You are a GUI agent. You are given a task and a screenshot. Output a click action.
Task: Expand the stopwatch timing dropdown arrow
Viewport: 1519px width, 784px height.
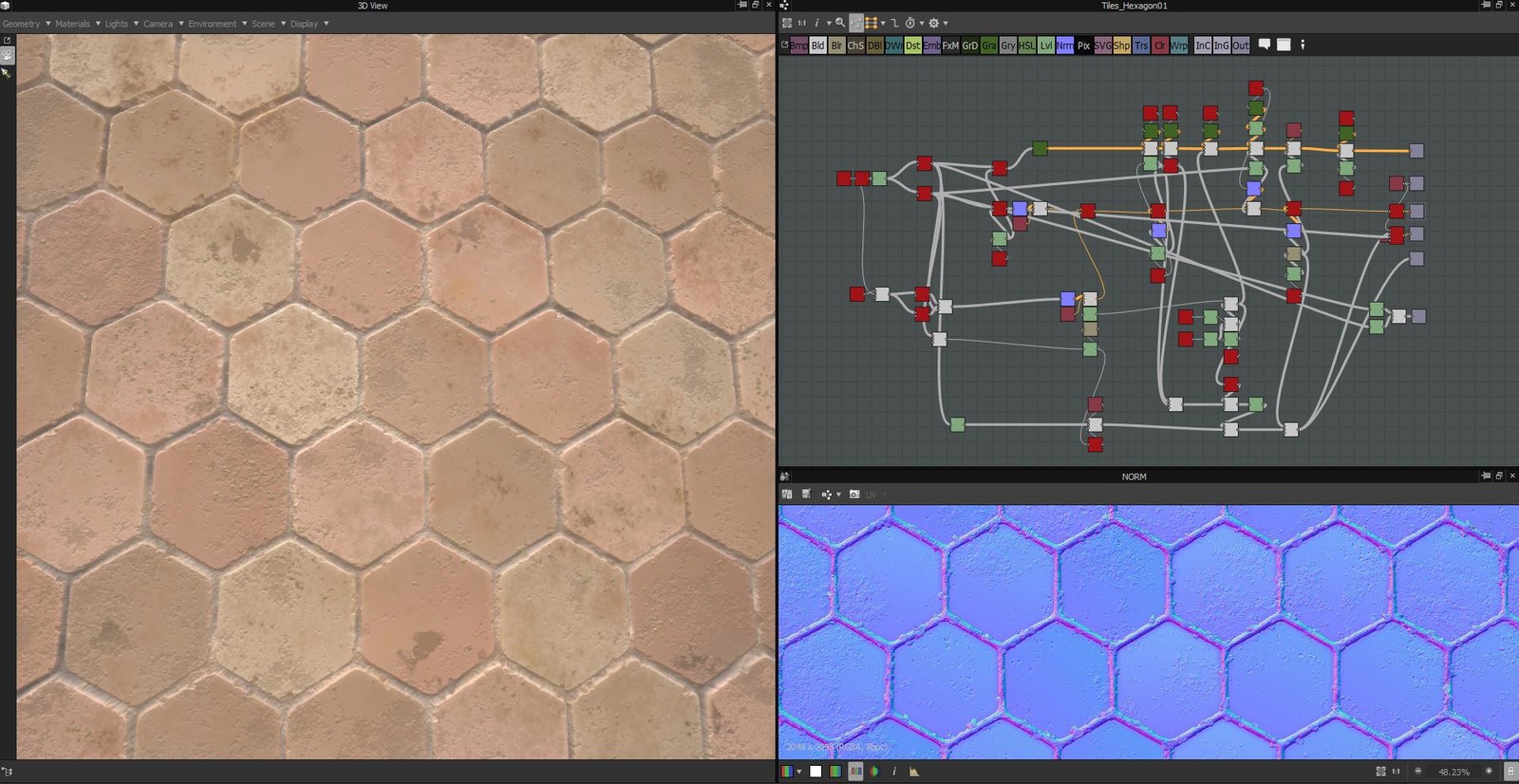point(922,23)
